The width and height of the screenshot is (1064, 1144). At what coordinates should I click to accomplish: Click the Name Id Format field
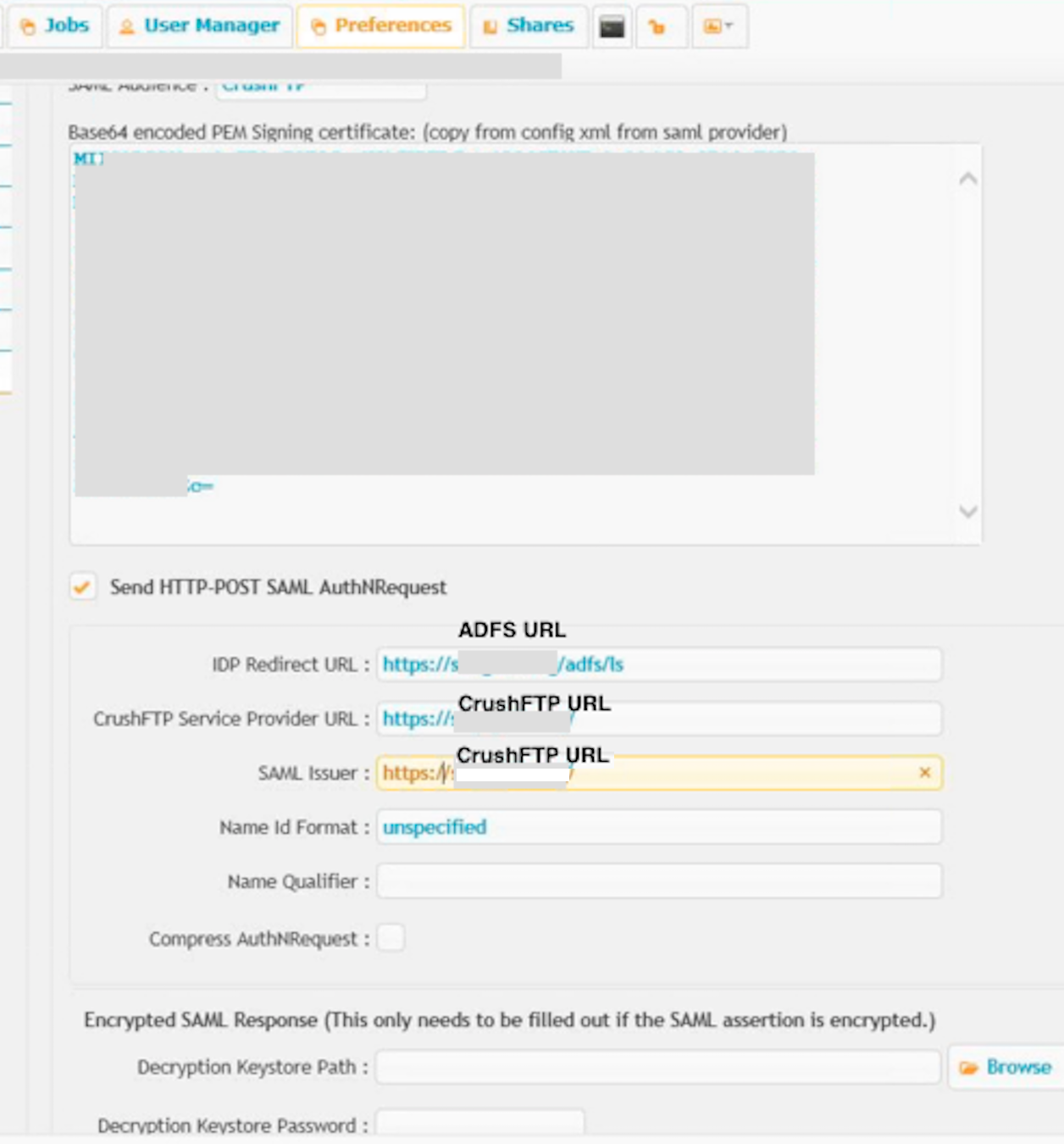(x=659, y=827)
